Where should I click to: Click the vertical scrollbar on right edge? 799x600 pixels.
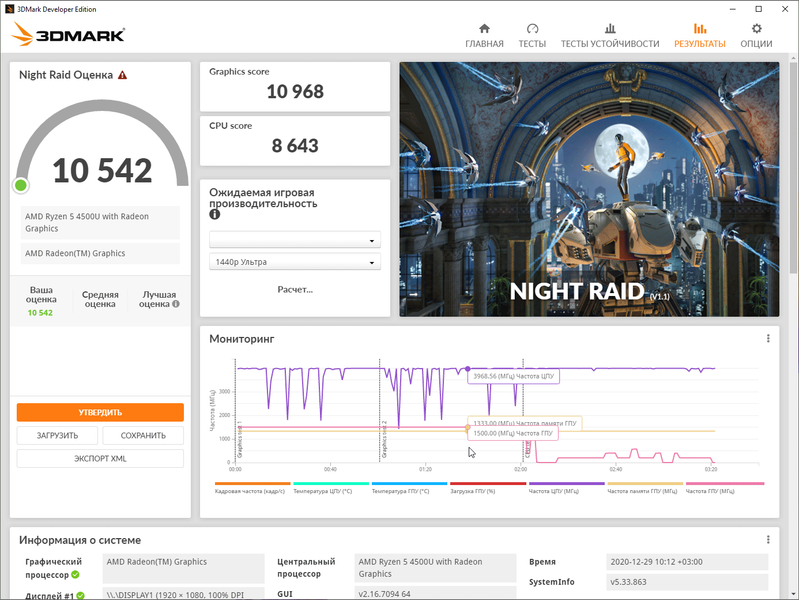pyautogui.click(x=794, y=168)
